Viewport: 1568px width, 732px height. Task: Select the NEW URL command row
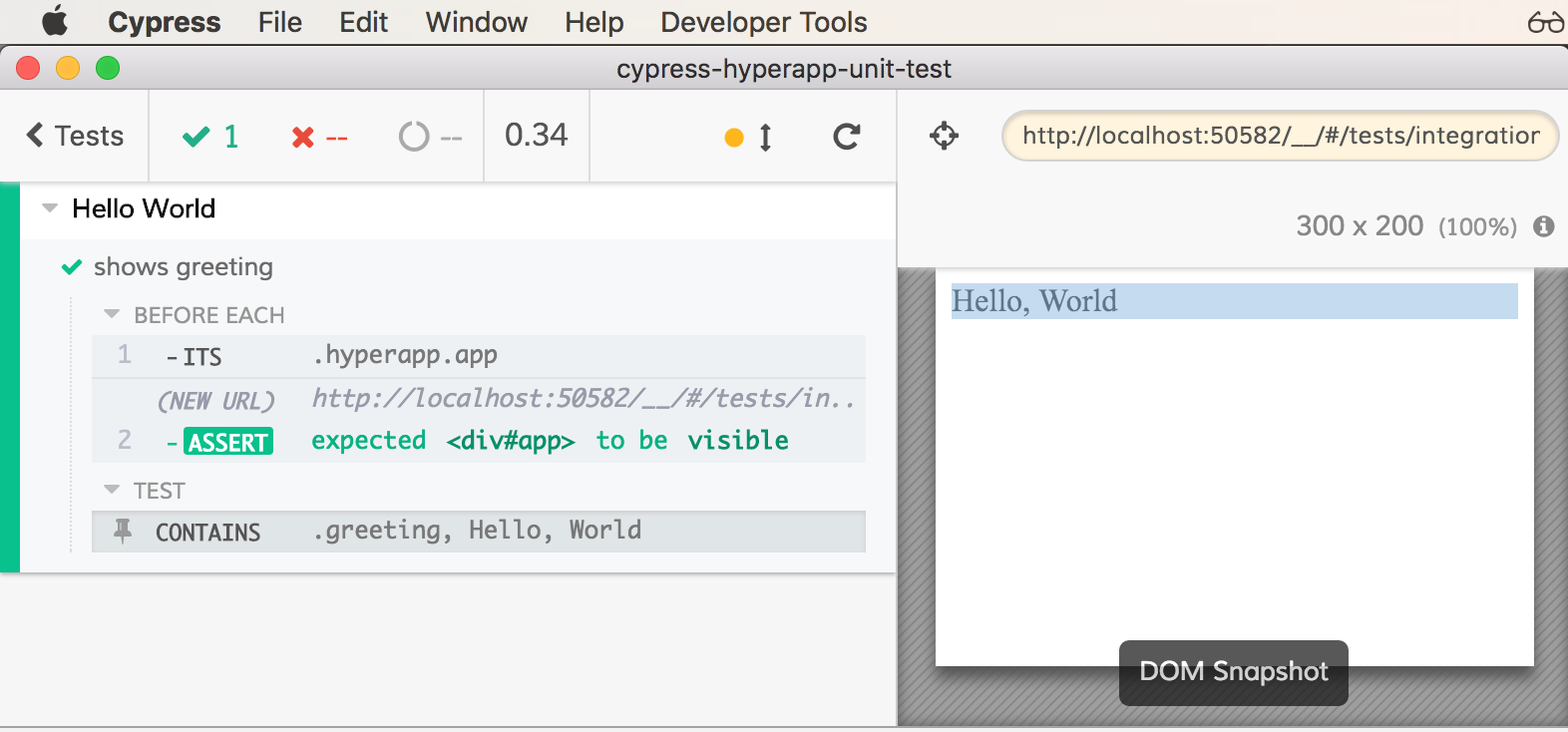click(479, 399)
